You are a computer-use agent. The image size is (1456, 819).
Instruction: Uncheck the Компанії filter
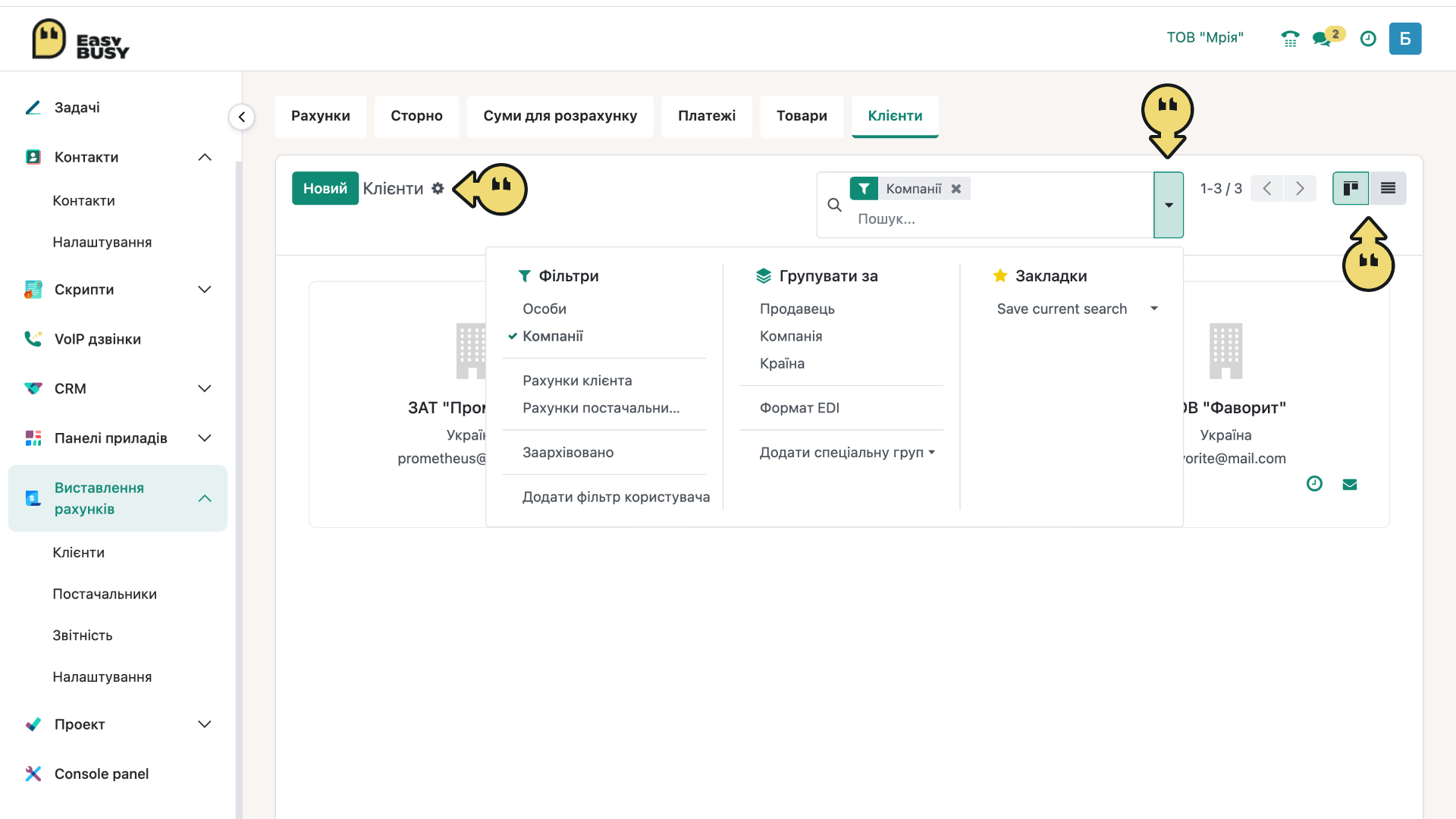(553, 336)
